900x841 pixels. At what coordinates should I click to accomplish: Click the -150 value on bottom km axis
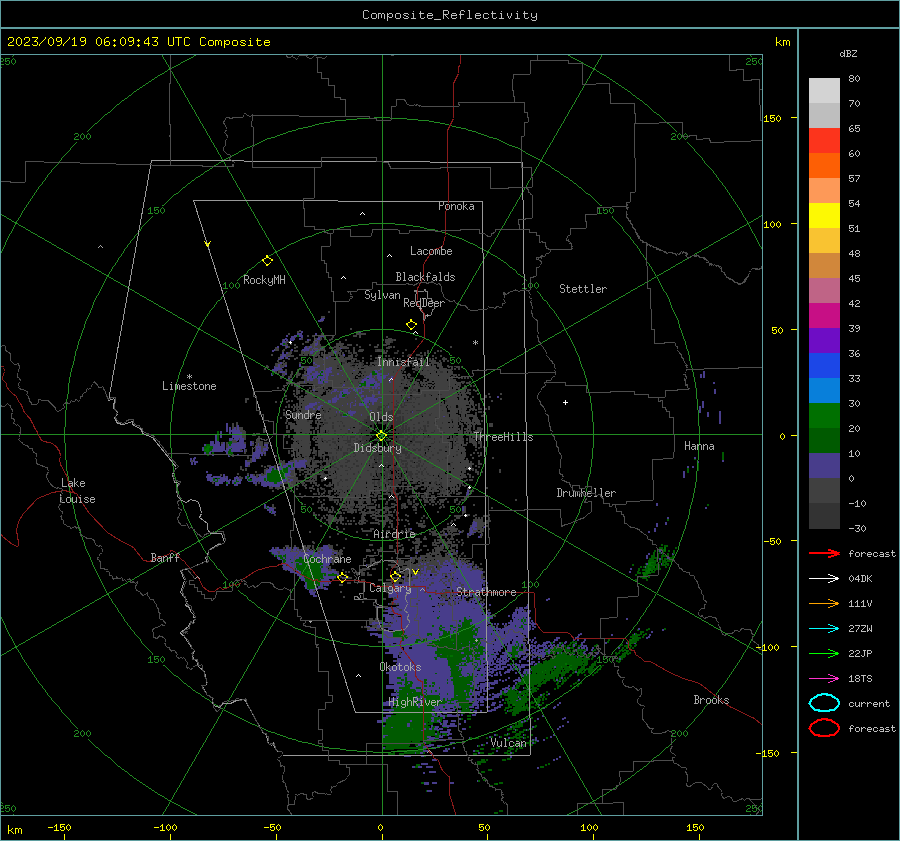(x=59, y=827)
